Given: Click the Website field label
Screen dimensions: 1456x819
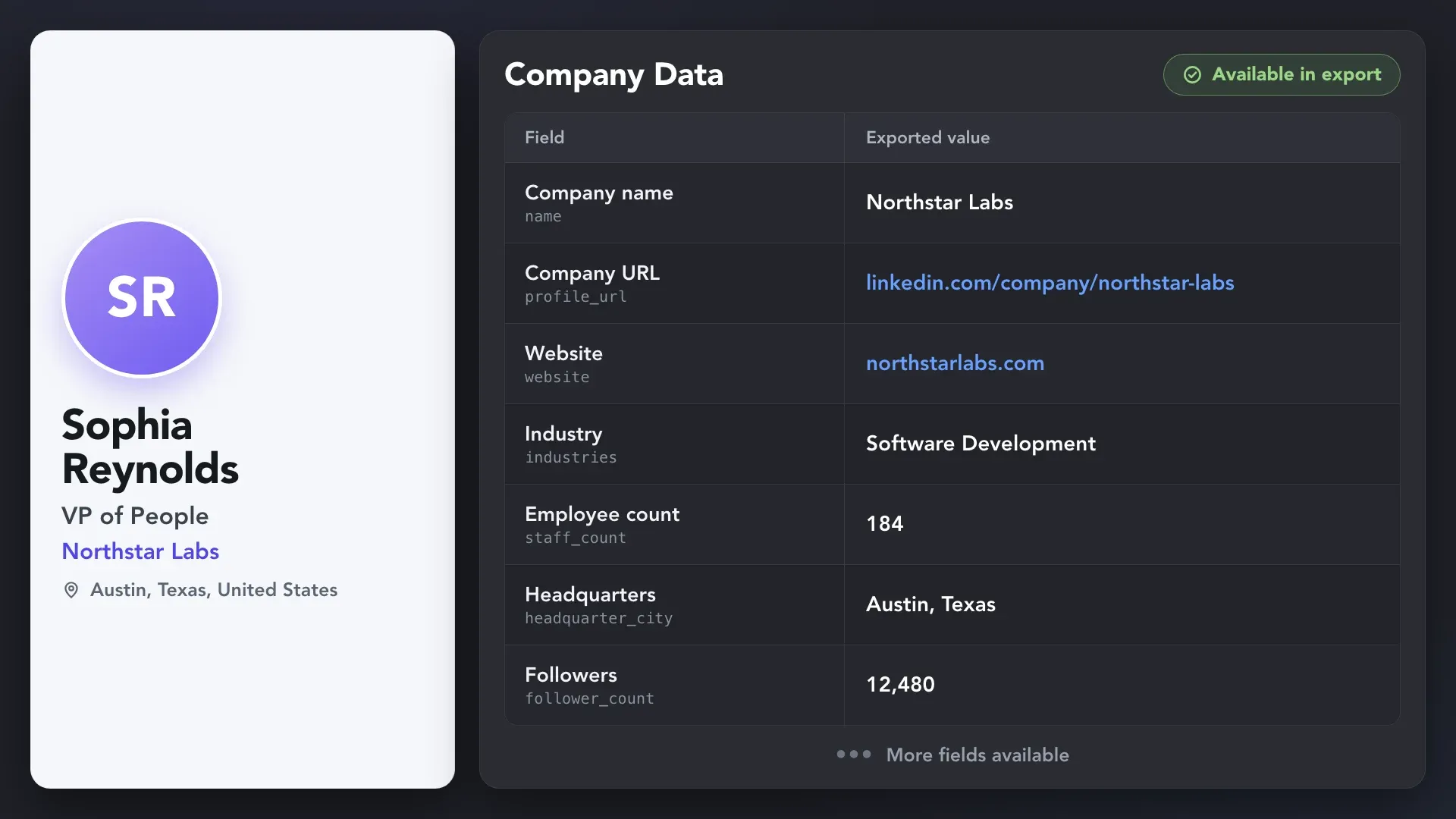Looking at the screenshot, I should tap(563, 353).
